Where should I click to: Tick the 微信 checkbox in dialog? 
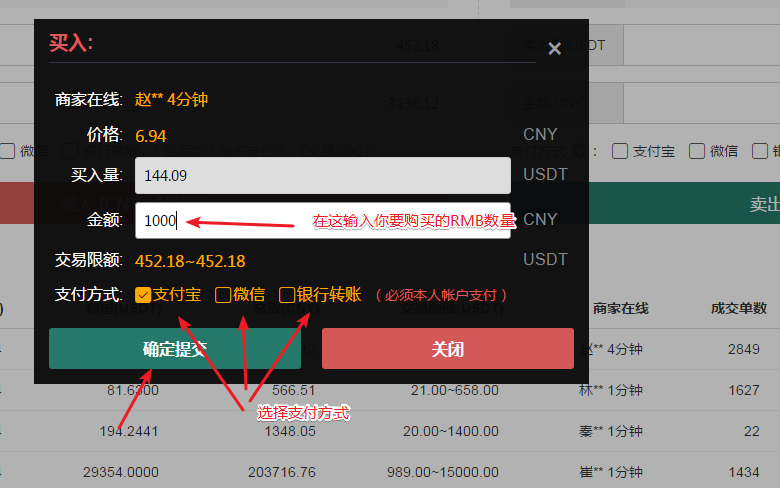(x=223, y=295)
